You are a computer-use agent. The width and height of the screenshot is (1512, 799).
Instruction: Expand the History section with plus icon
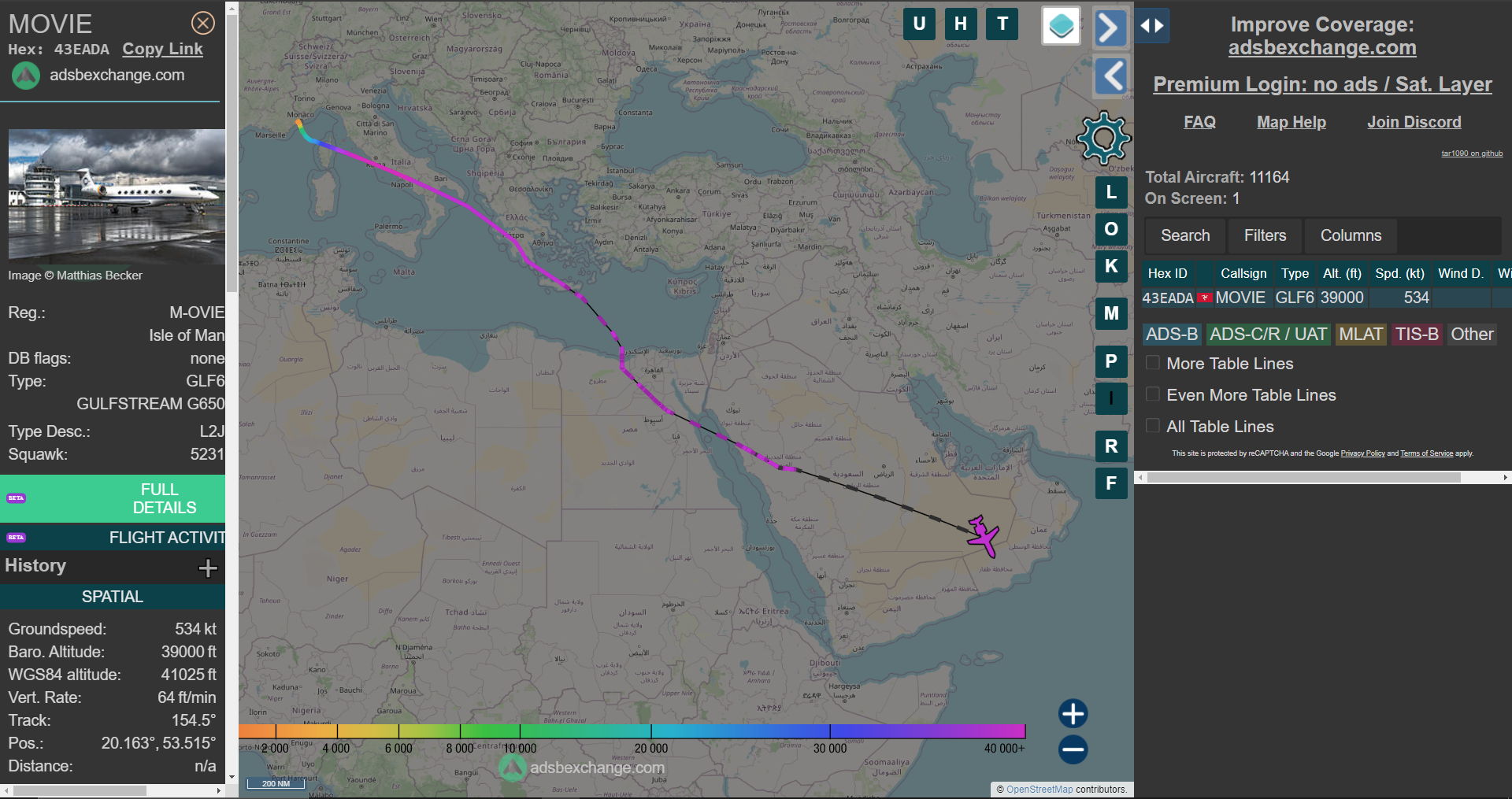click(208, 568)
